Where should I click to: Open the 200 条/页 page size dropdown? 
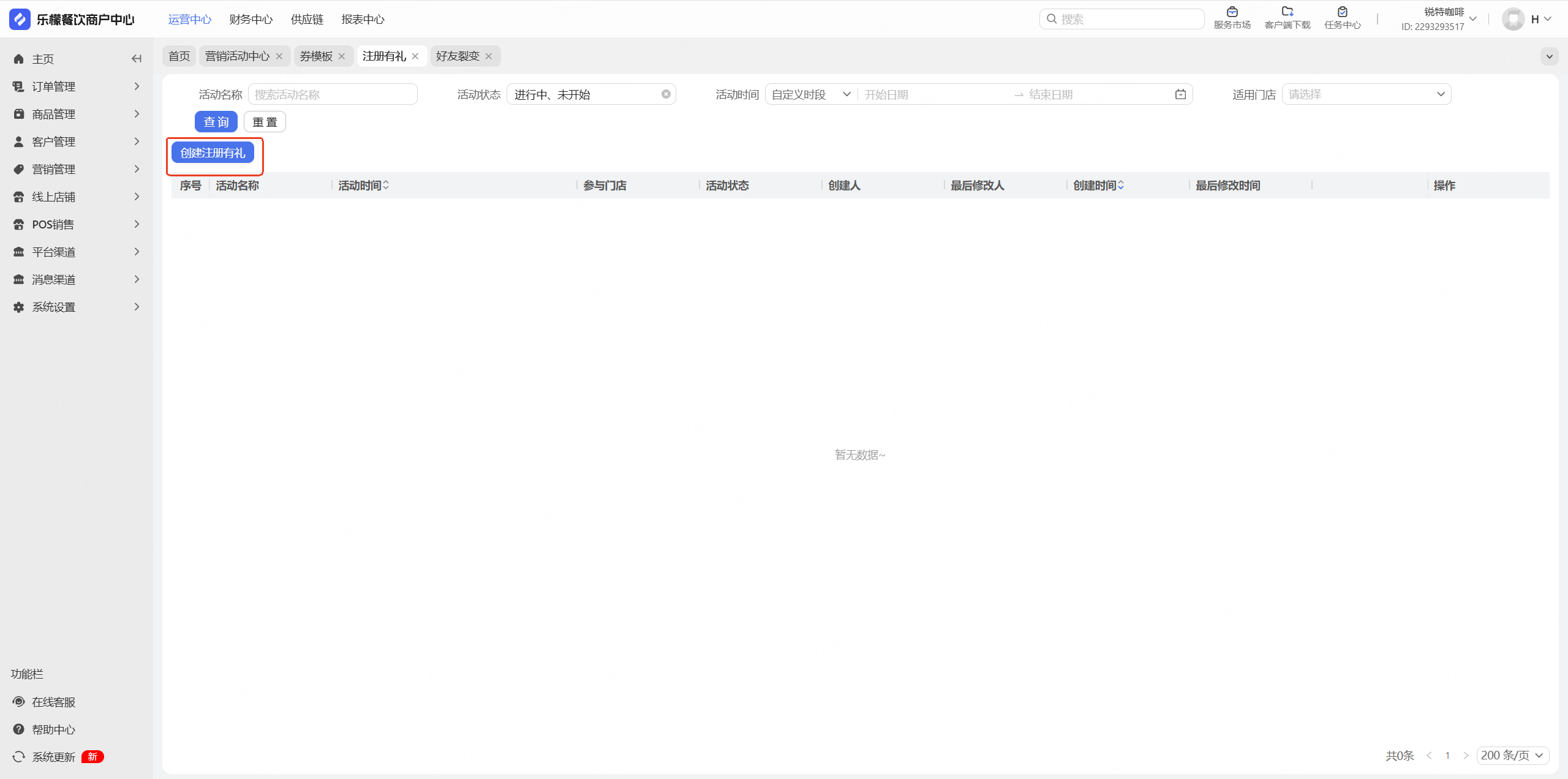click(1513, 755)
